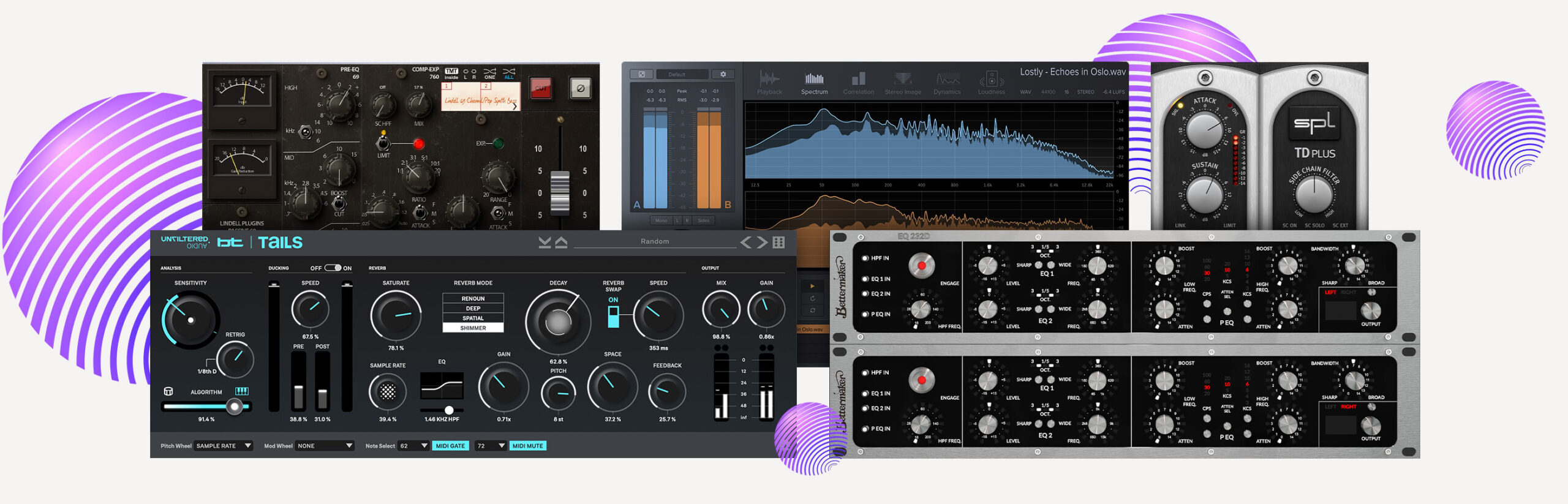This screenshot has height=504, width=1568.
Task: Click the SPL TD Plus Attack knob
Action: pos(1204,129)
